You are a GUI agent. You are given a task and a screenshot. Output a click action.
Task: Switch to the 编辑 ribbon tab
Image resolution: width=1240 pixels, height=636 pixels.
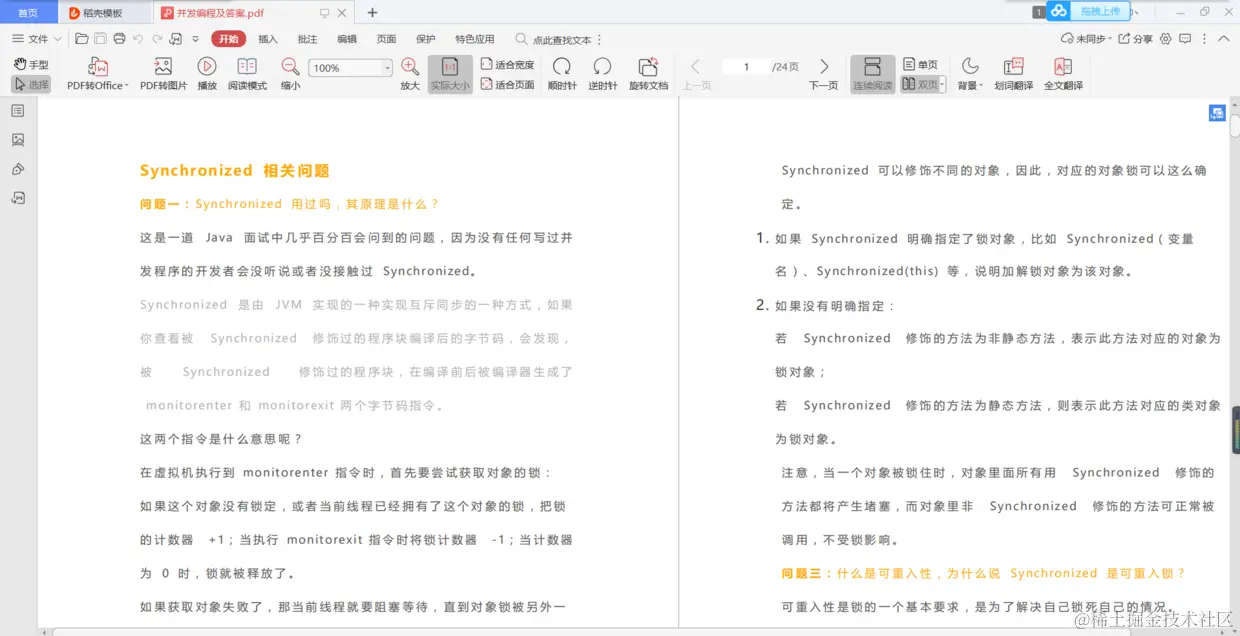coord(346,39)
